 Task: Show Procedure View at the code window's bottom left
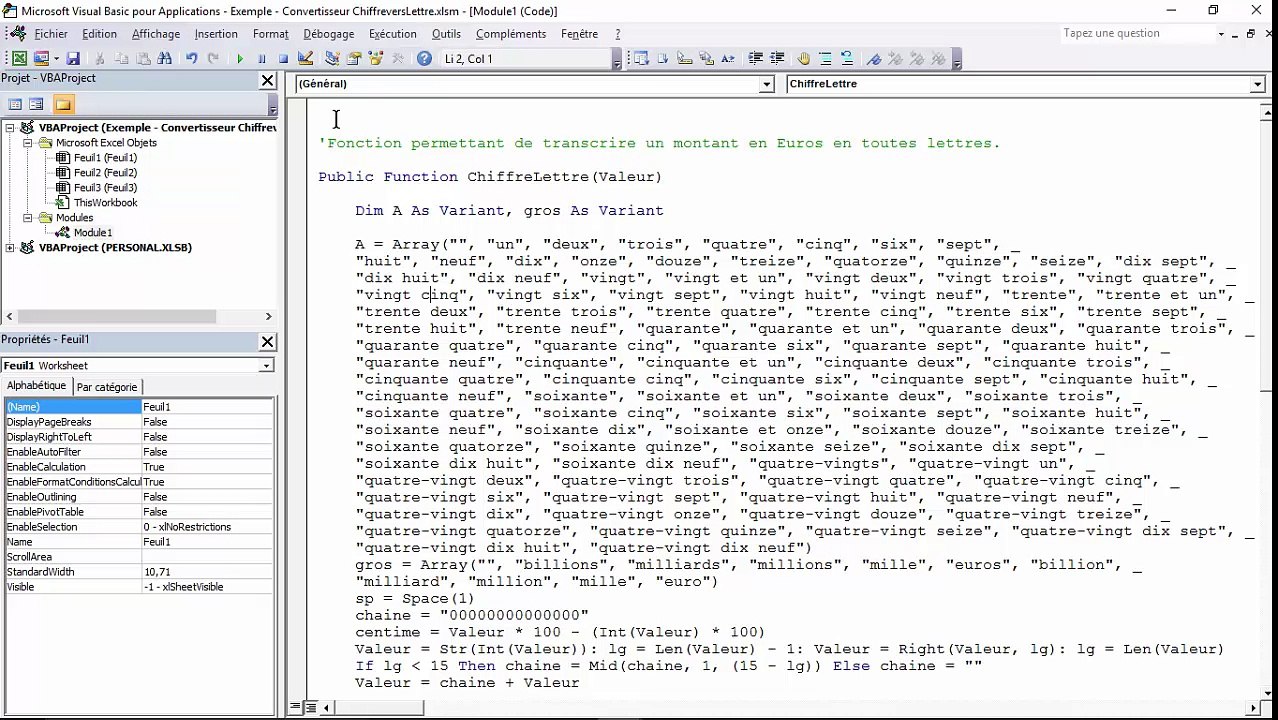tap(295, 707)
